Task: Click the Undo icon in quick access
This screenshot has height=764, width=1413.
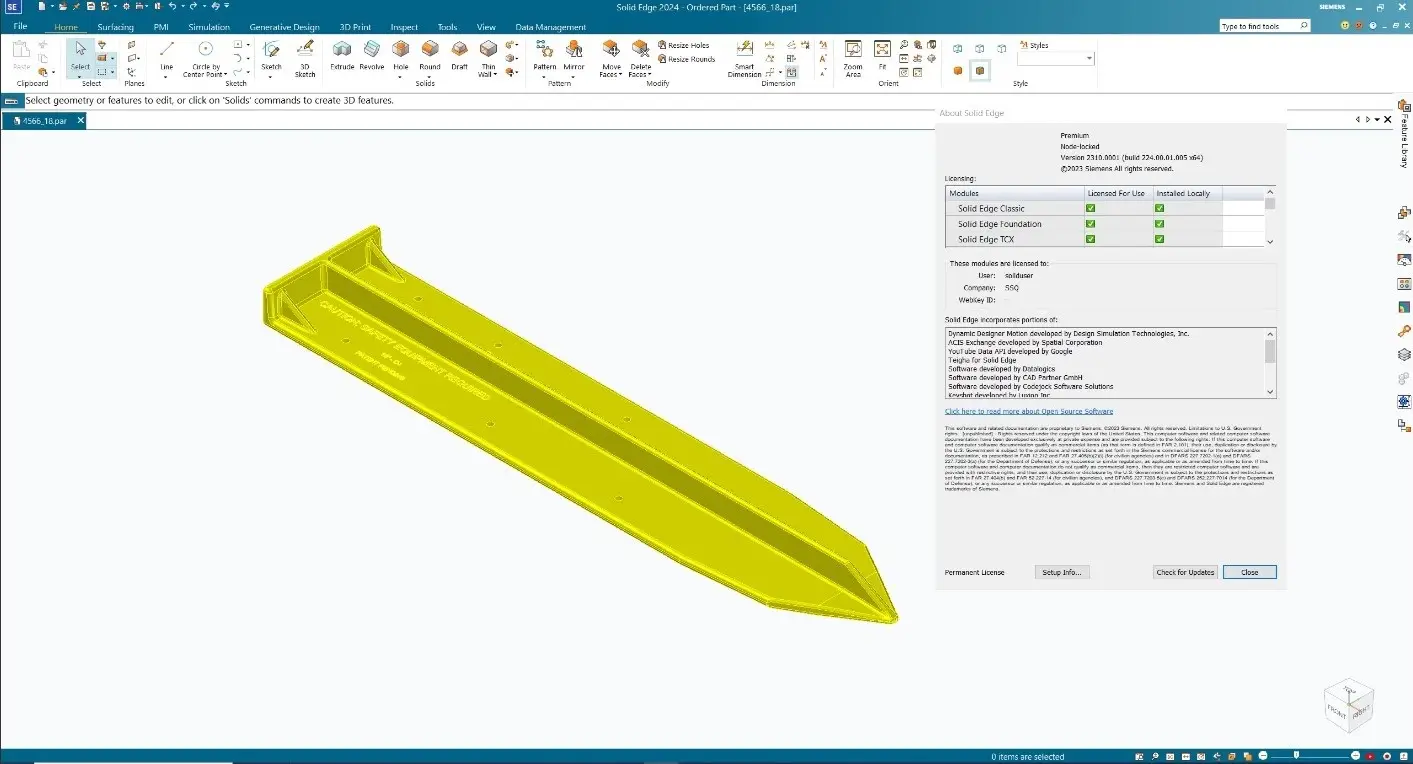Action: pos(172,6)
